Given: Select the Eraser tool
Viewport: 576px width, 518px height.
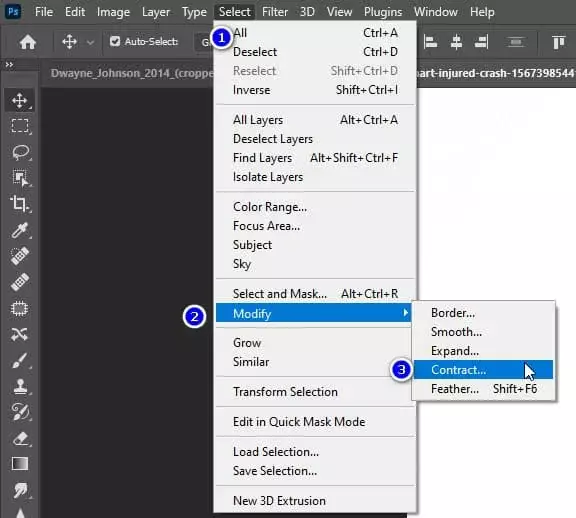Looking at the screenshot, I should (20, 438).
